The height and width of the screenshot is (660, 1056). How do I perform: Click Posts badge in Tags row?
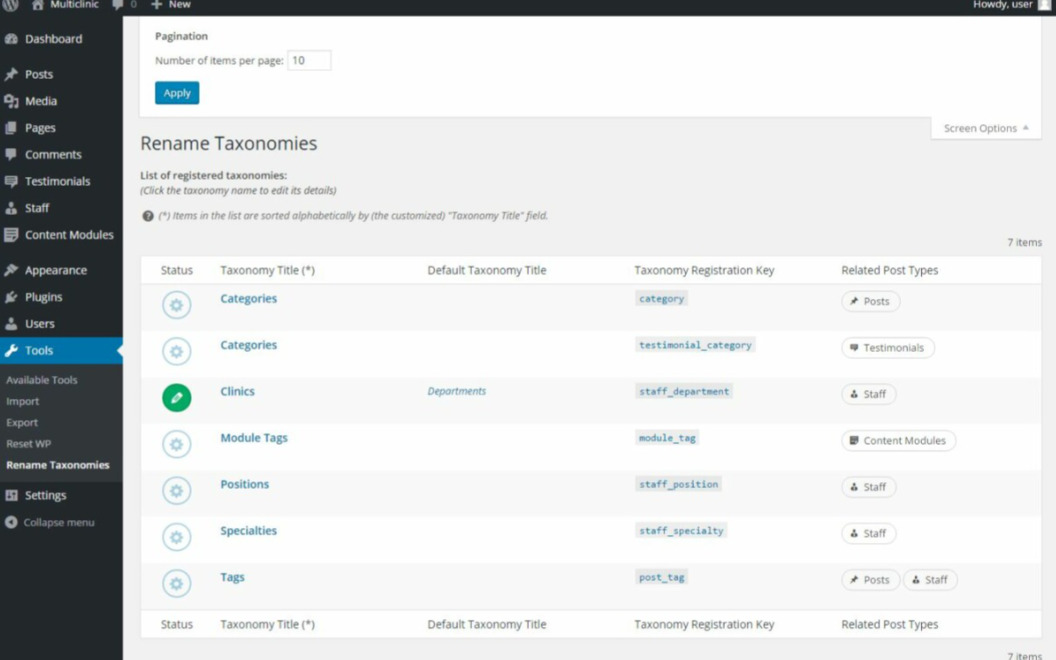pyautogui.click(x=870, y=580)
